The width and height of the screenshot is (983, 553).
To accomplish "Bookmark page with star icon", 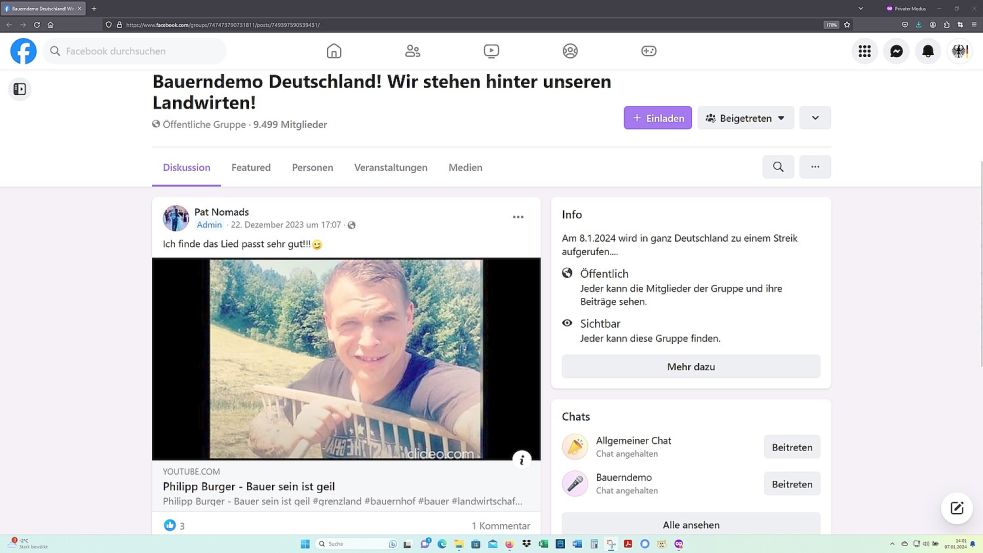I will [847, 25].
